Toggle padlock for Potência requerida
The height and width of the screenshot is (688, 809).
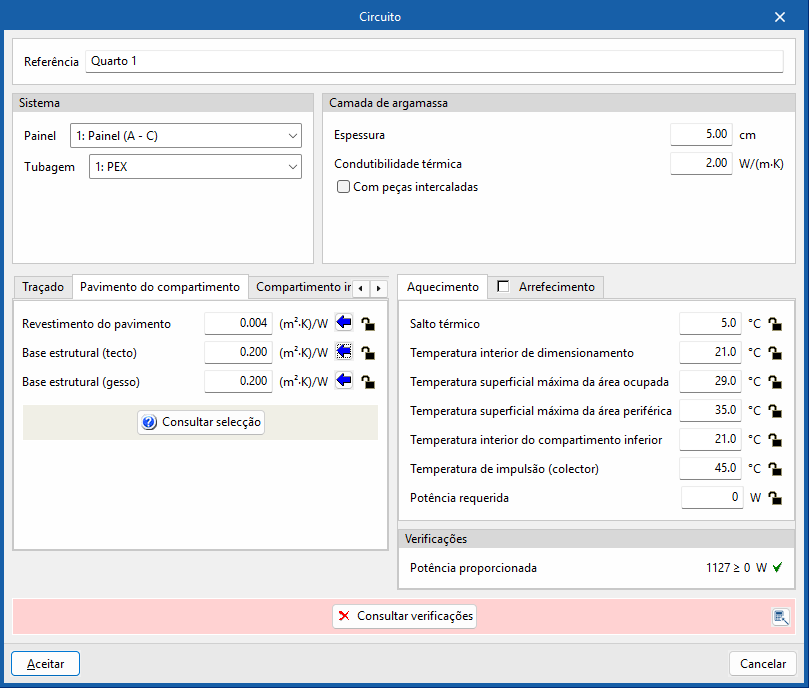click(x=775, y=498)
